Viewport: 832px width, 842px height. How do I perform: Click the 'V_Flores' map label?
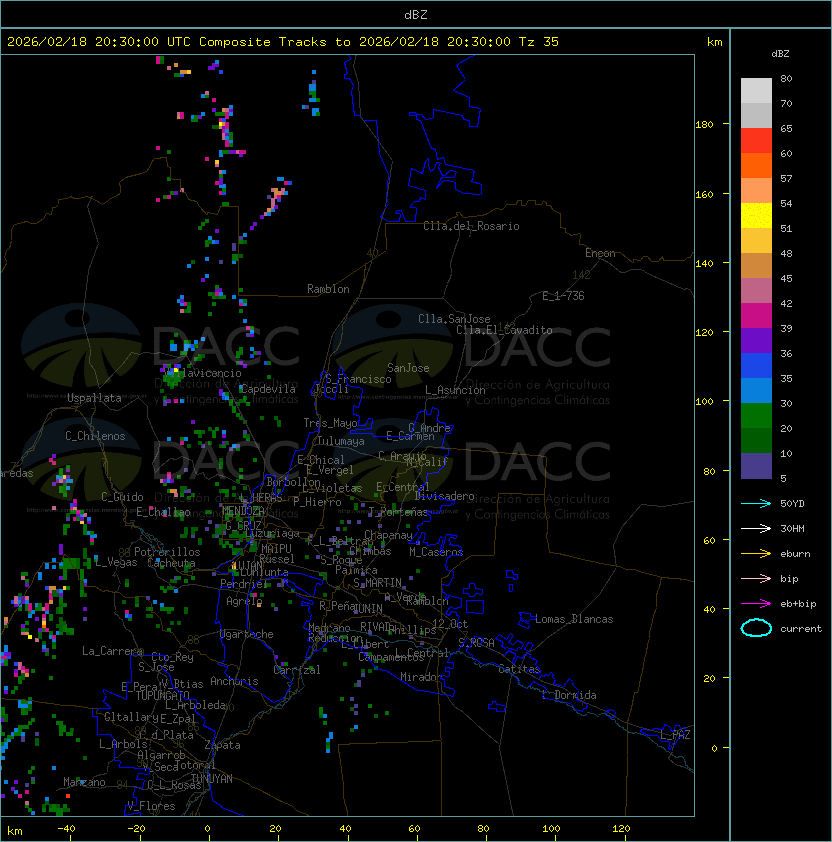pos(151,806)
